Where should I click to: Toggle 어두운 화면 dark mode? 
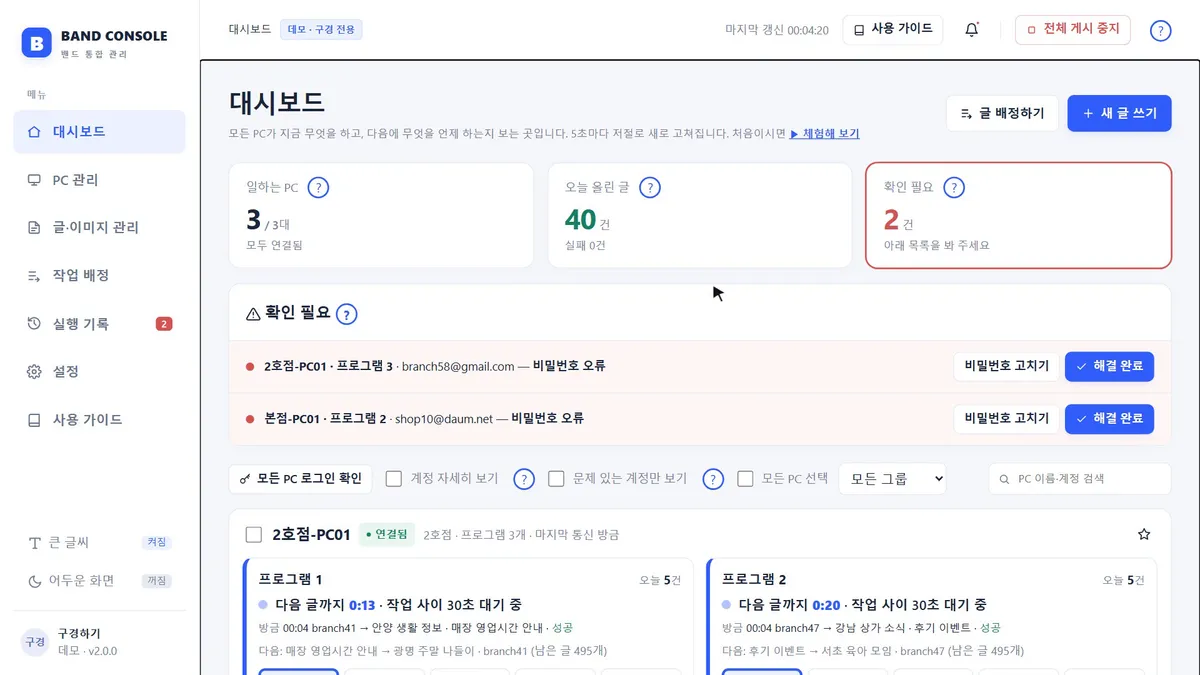pyautogui.click(x=99, y=581)
